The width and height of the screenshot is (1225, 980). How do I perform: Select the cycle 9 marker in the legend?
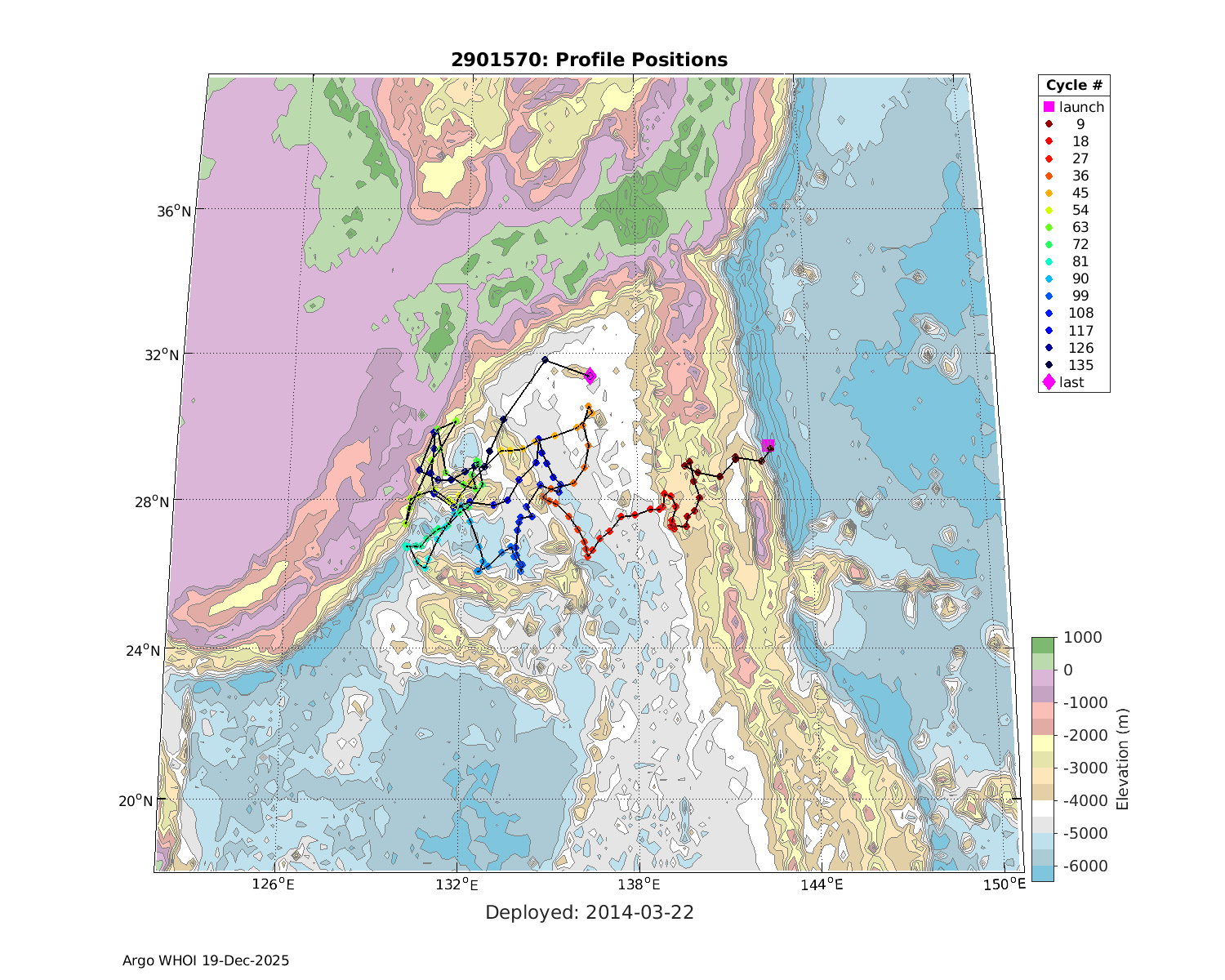1049,124
